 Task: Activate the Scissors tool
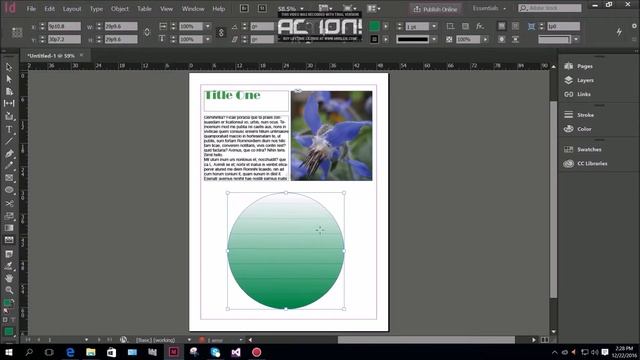(x=9, y=203)
